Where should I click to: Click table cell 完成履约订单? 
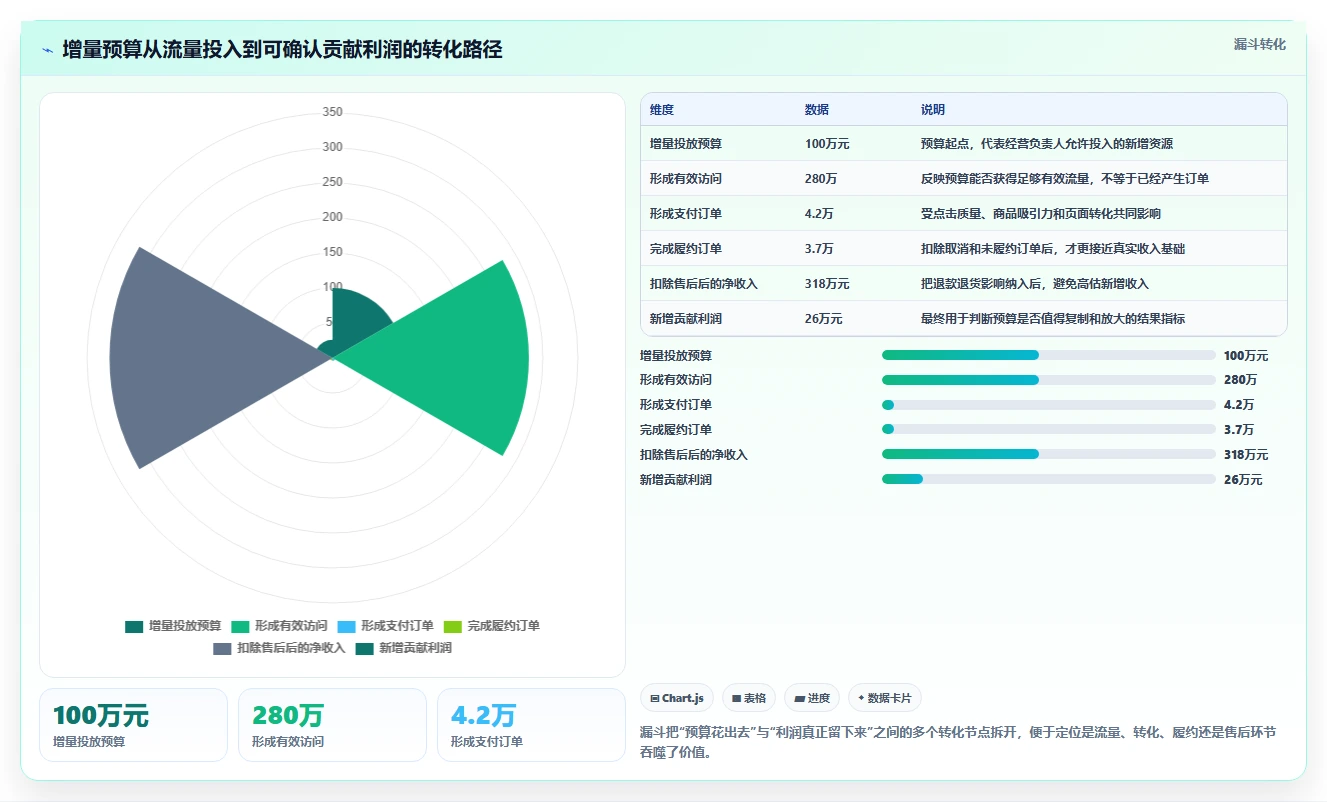(x=686, y=249)
